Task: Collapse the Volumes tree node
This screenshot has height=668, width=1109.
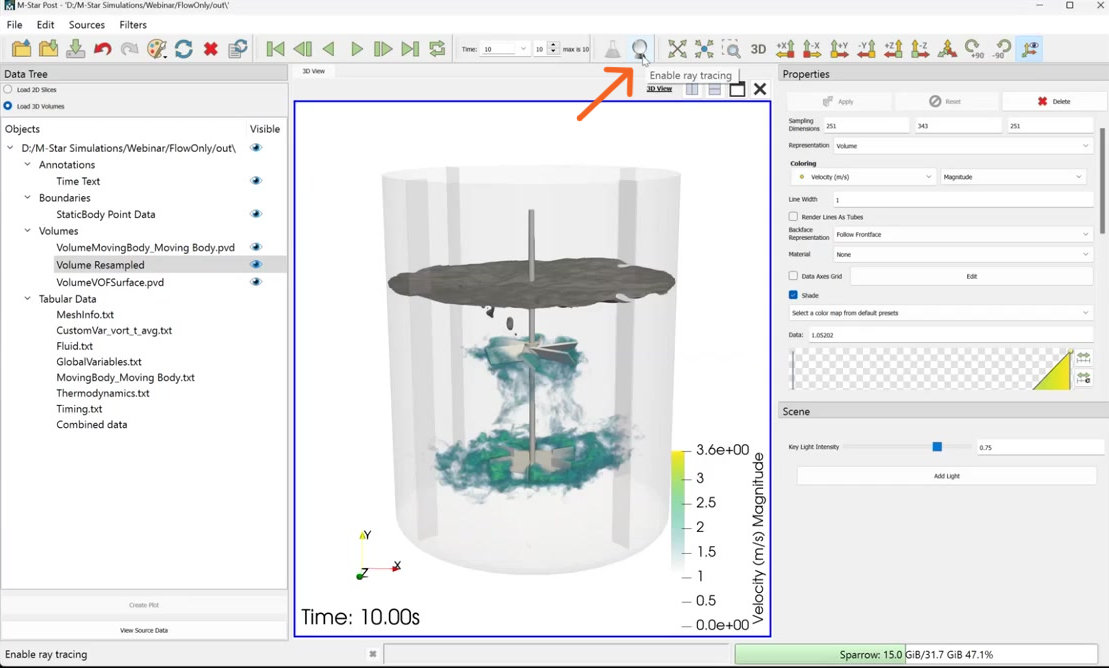Action: (28, 231)
